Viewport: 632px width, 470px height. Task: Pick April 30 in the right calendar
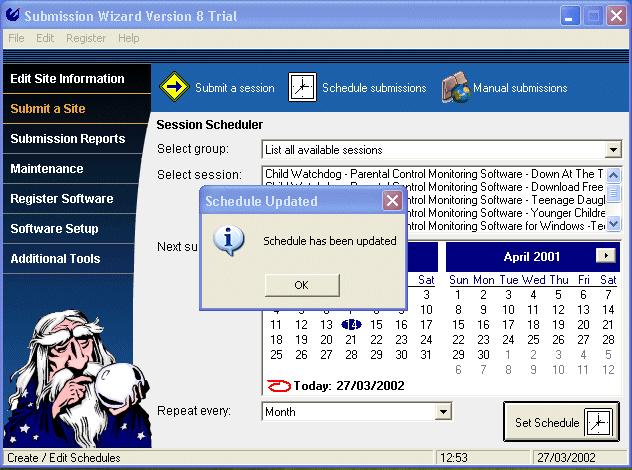click(483, 355)
